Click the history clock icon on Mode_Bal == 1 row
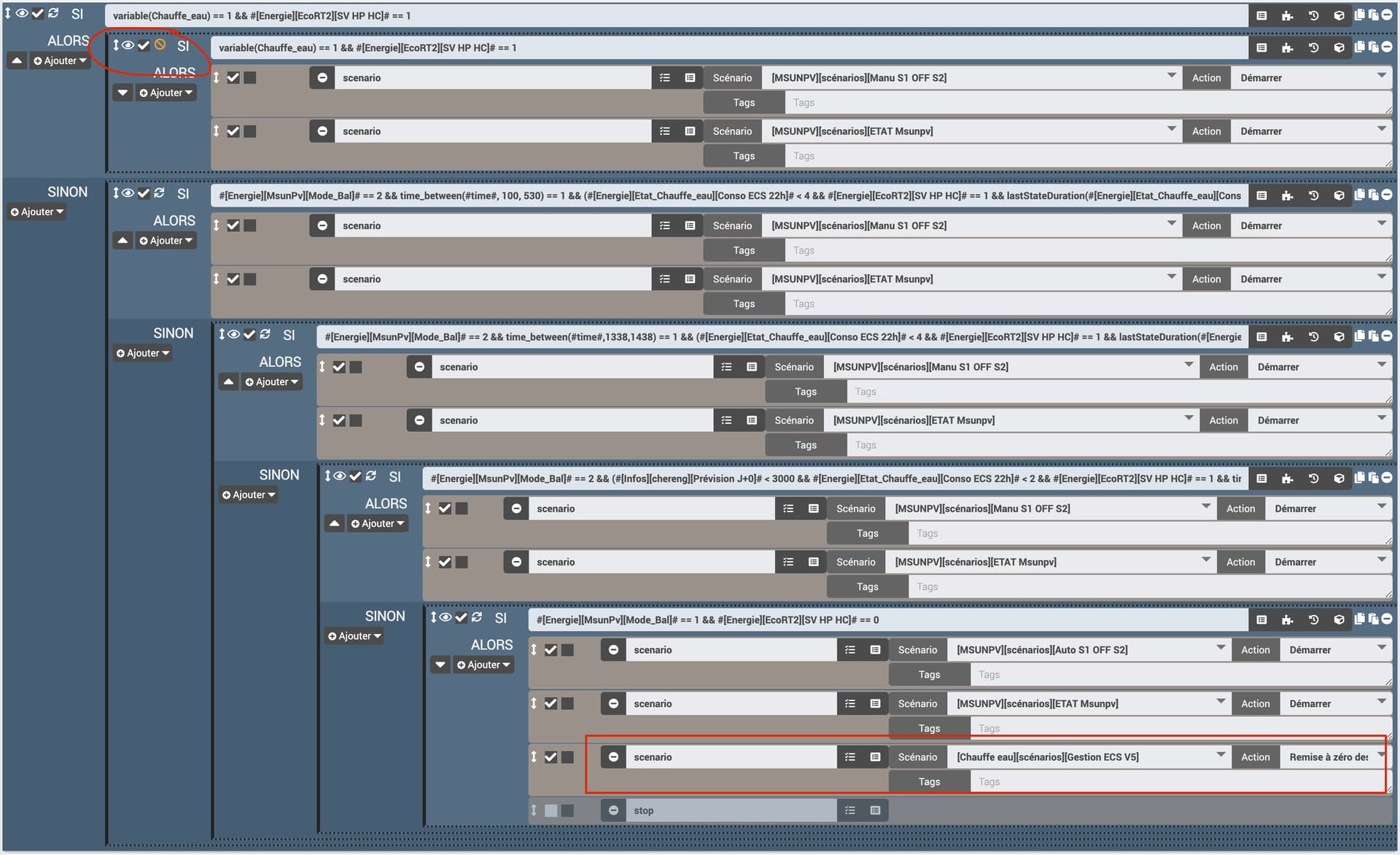The image size is (1400, 855). 1312,619
